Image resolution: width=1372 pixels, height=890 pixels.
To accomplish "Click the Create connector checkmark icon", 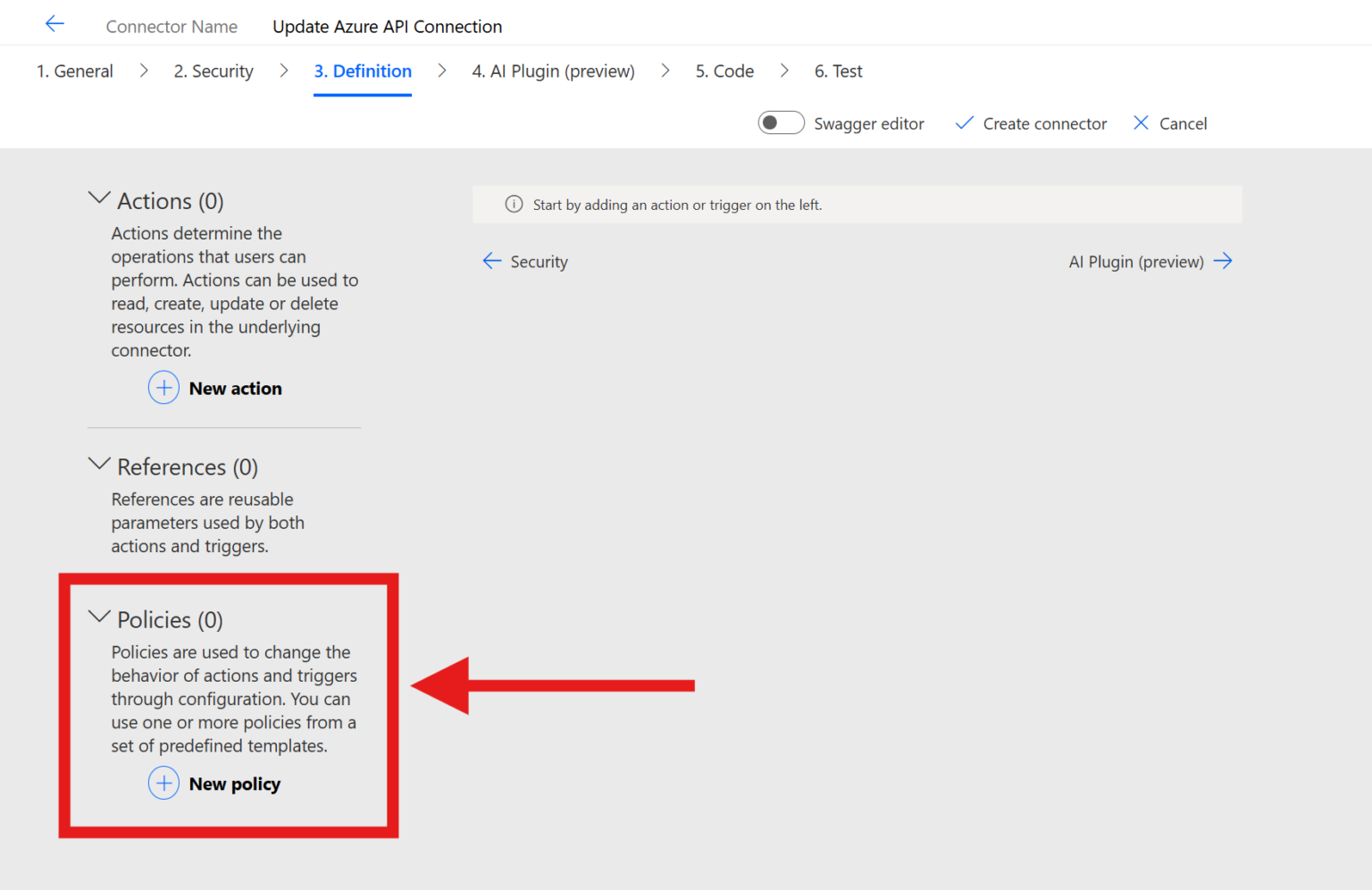I will pos(965,123).
